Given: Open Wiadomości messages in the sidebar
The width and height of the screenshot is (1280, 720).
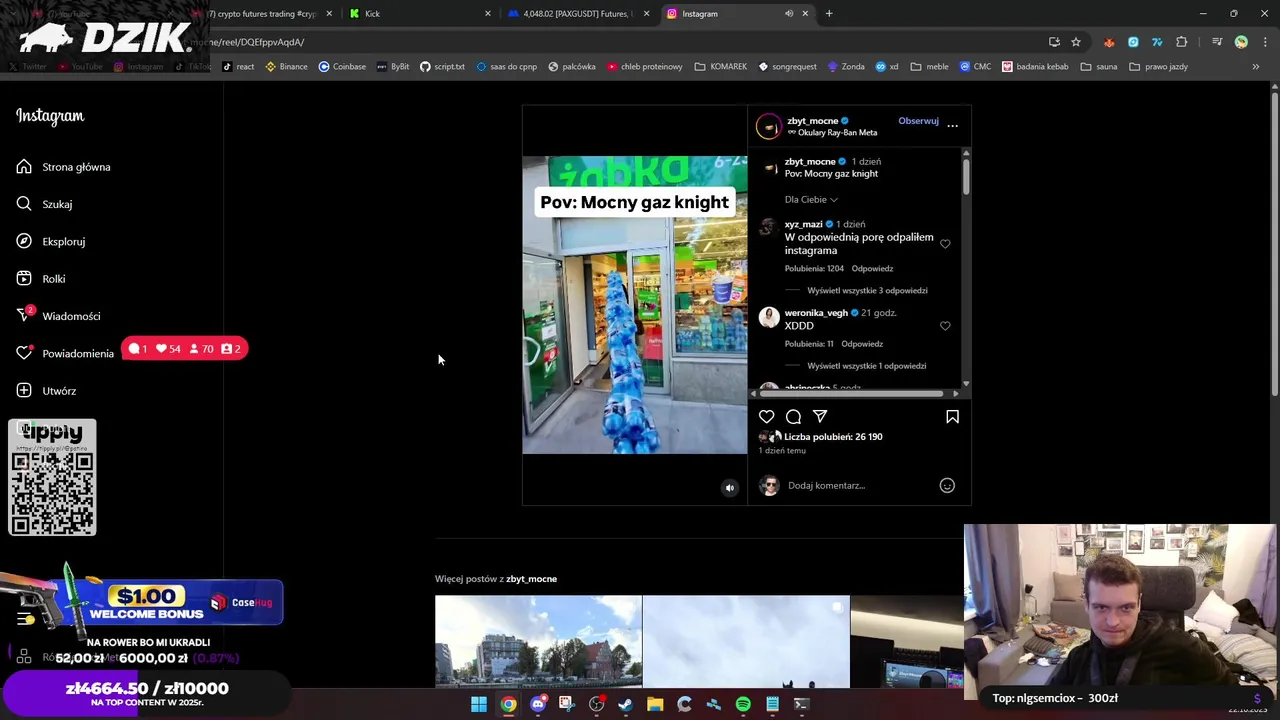Looking at the screenshot, I should tap(58, 316).
